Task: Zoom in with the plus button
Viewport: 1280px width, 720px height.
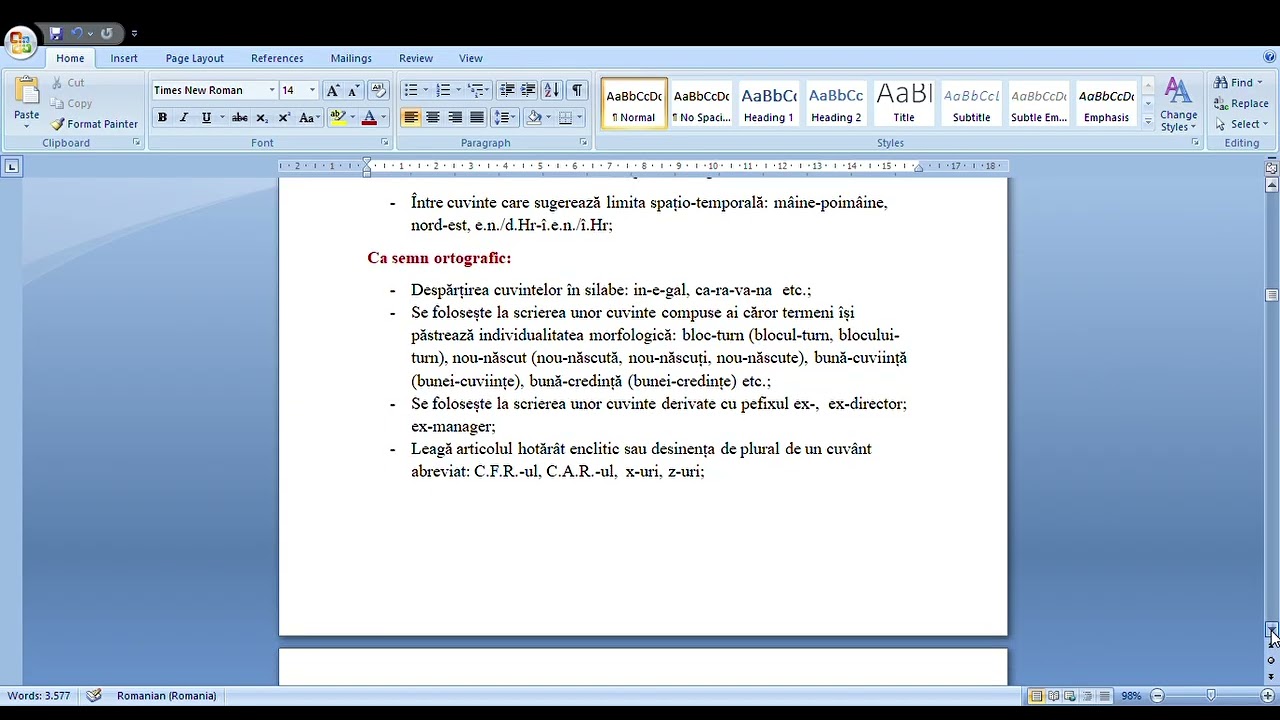Action: pos(1268,696)
